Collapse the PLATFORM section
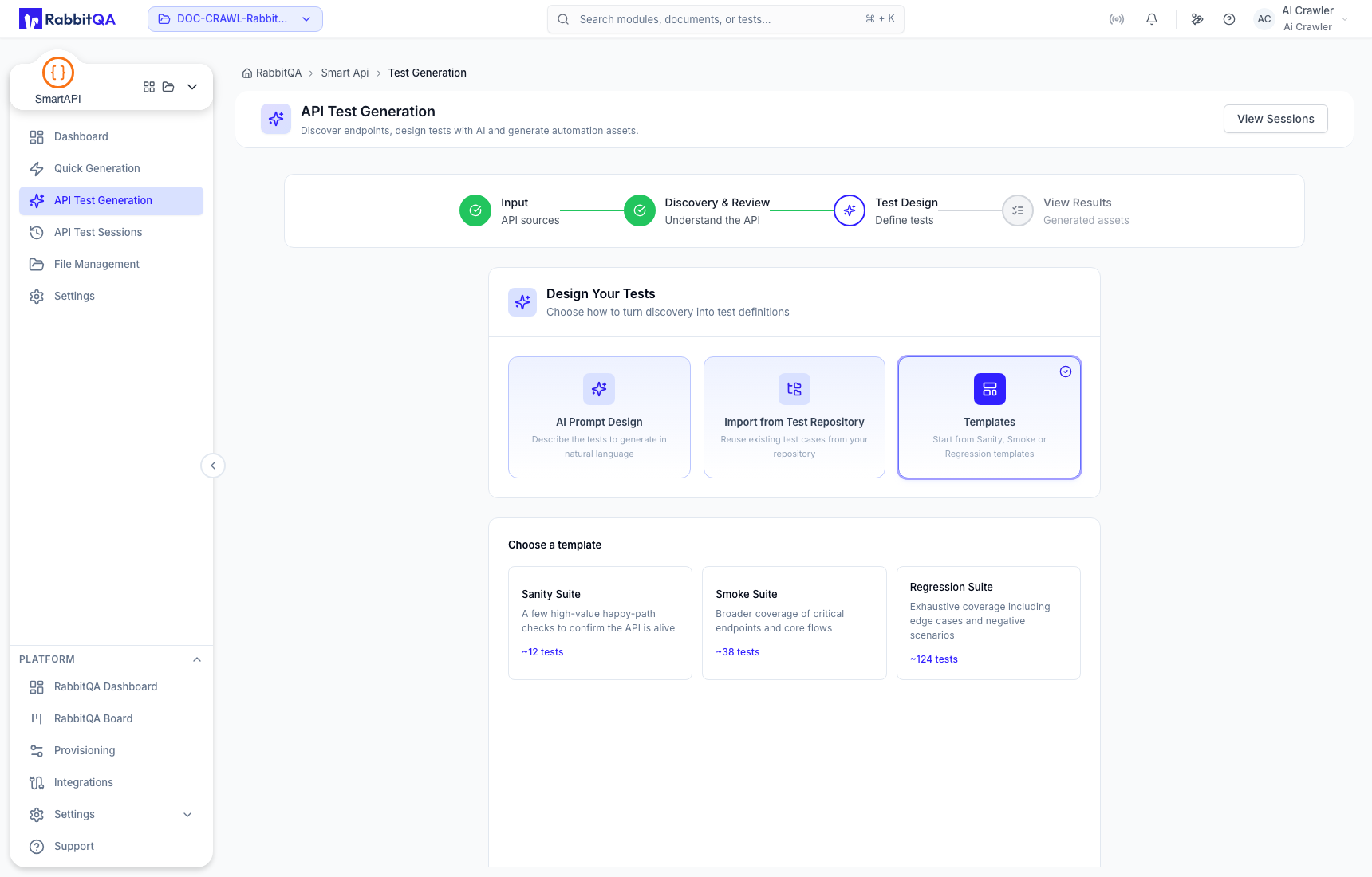Image resolution: width=1372 pixels, height=877 pixels. 197,659
